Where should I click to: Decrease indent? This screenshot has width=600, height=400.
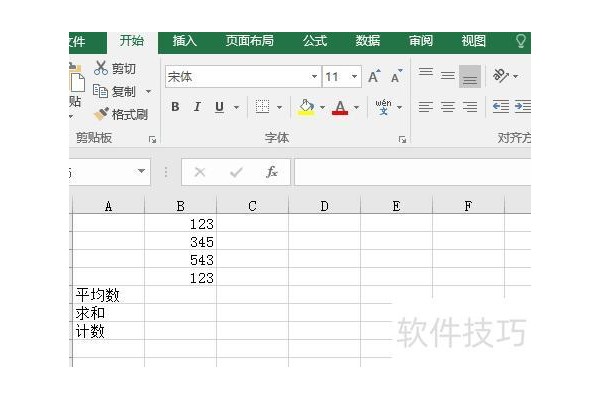click(501, 106)
